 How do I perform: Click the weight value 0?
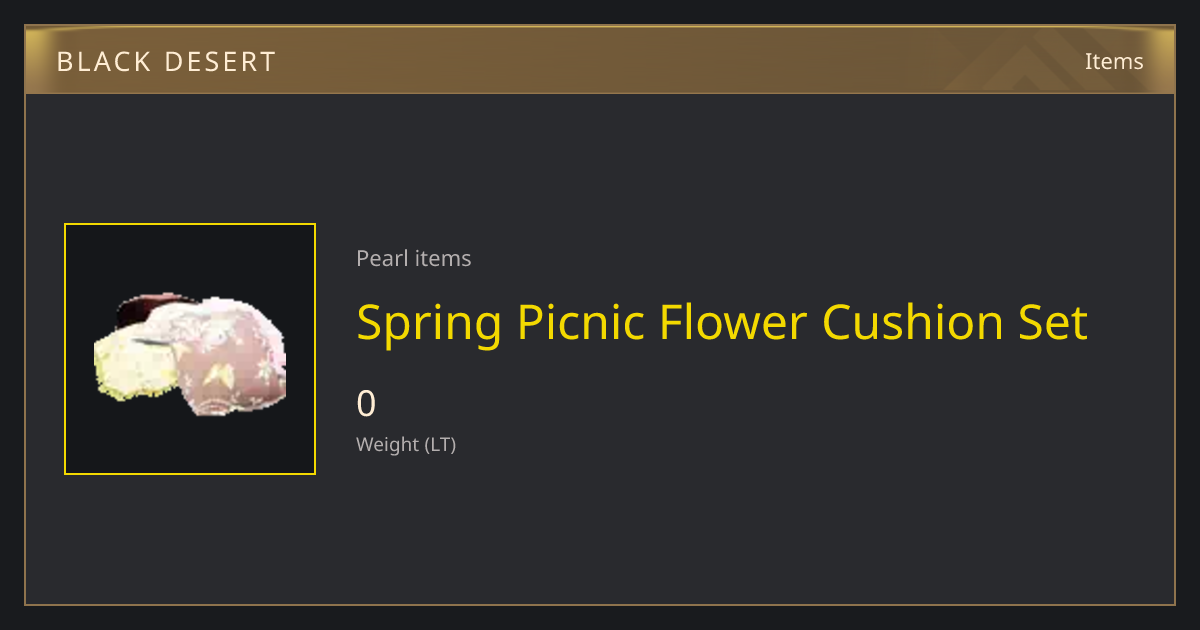[366, 404]
